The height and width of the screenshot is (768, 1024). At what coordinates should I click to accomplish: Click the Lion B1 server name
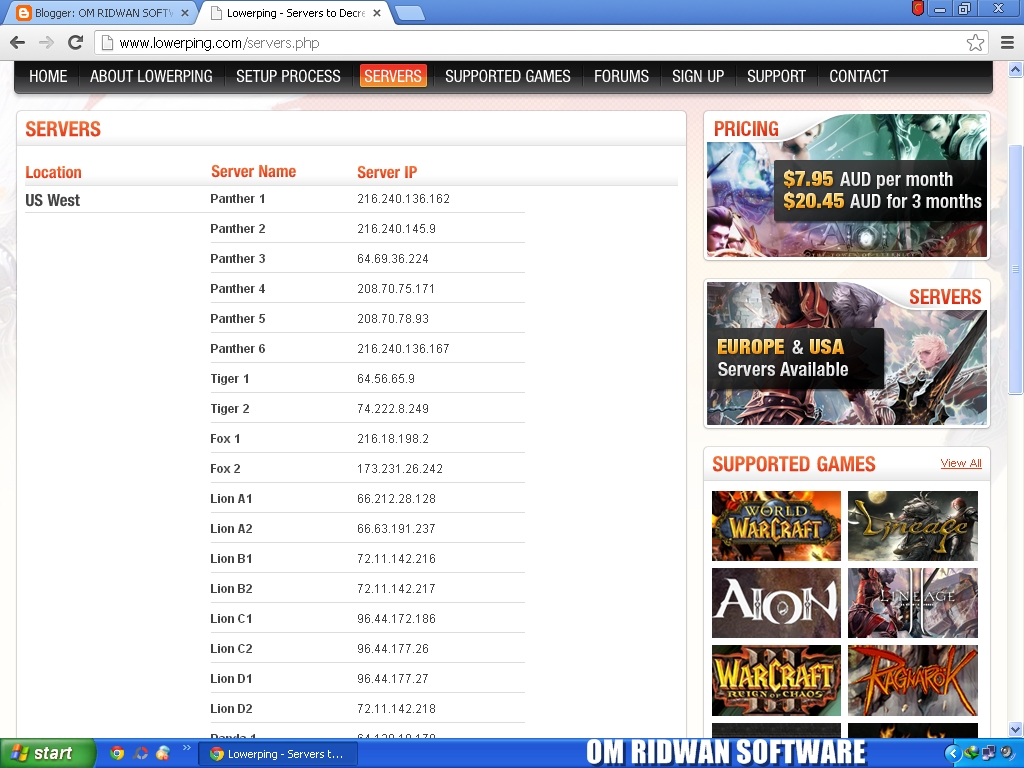pyautogui.click(x=231, y=559)
